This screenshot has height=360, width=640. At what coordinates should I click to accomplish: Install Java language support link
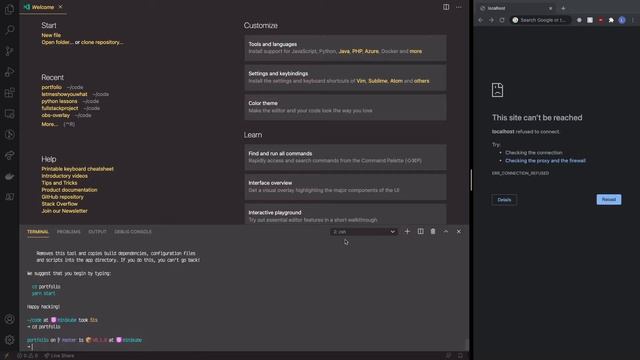click(344, 51)
